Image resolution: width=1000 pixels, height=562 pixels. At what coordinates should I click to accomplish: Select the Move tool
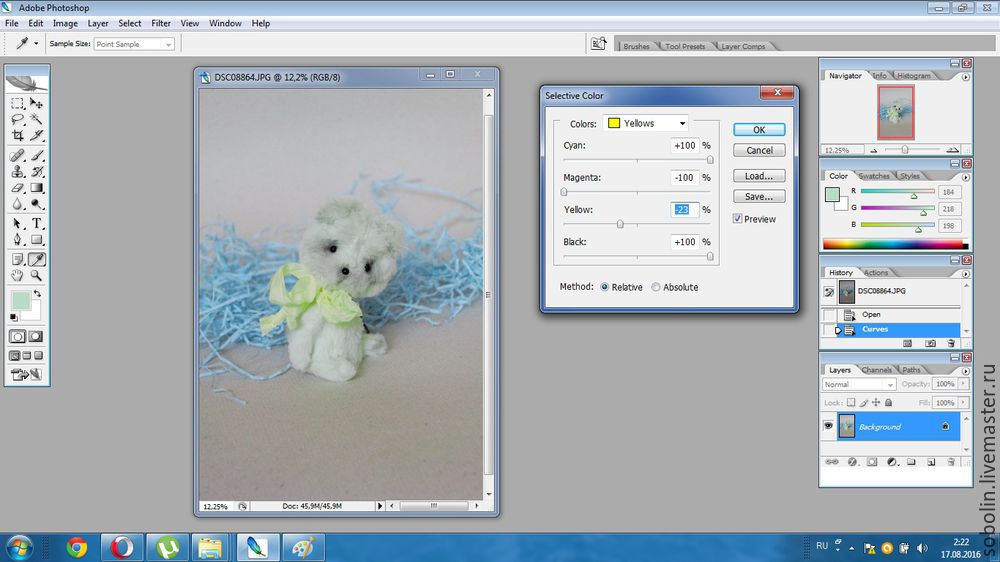pos(37,103)
